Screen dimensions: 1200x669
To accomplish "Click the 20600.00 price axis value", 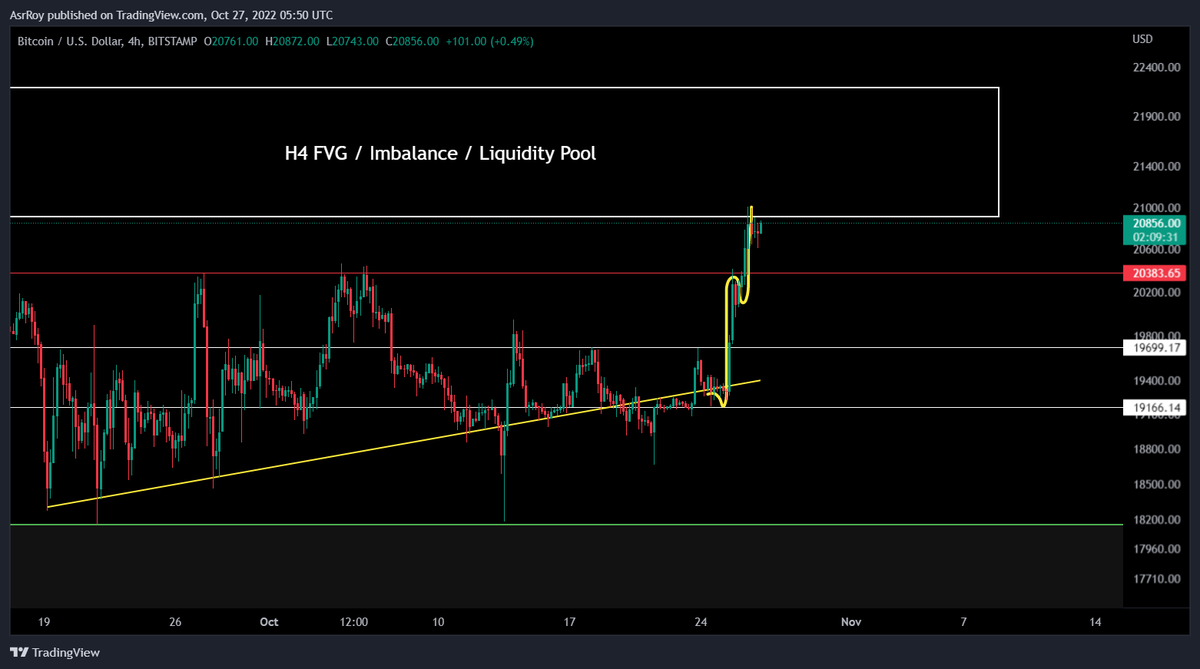I will point(1156,250).
